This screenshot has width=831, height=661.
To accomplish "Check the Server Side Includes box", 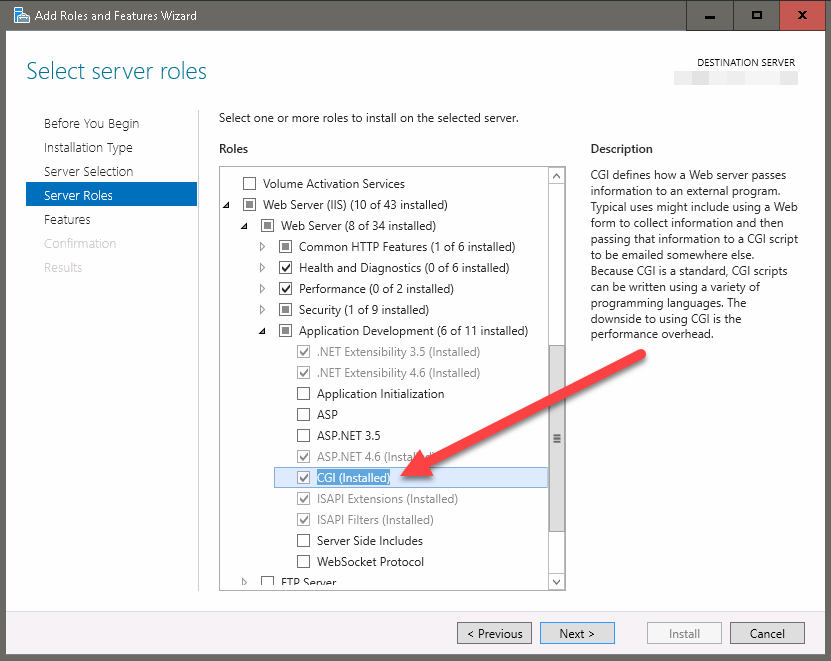I will pos(304,541).
